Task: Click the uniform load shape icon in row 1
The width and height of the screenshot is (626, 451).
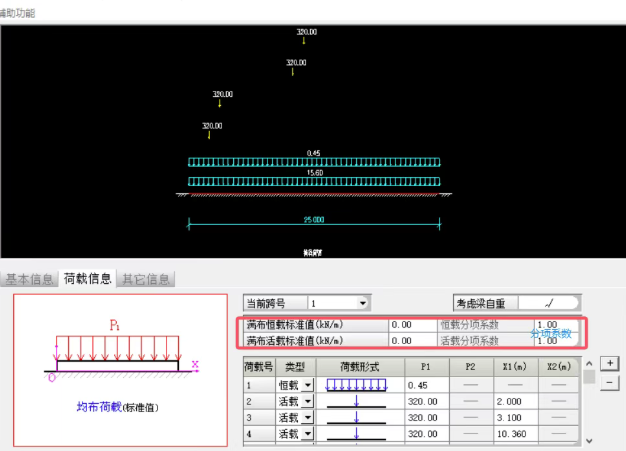Action: 357,385
